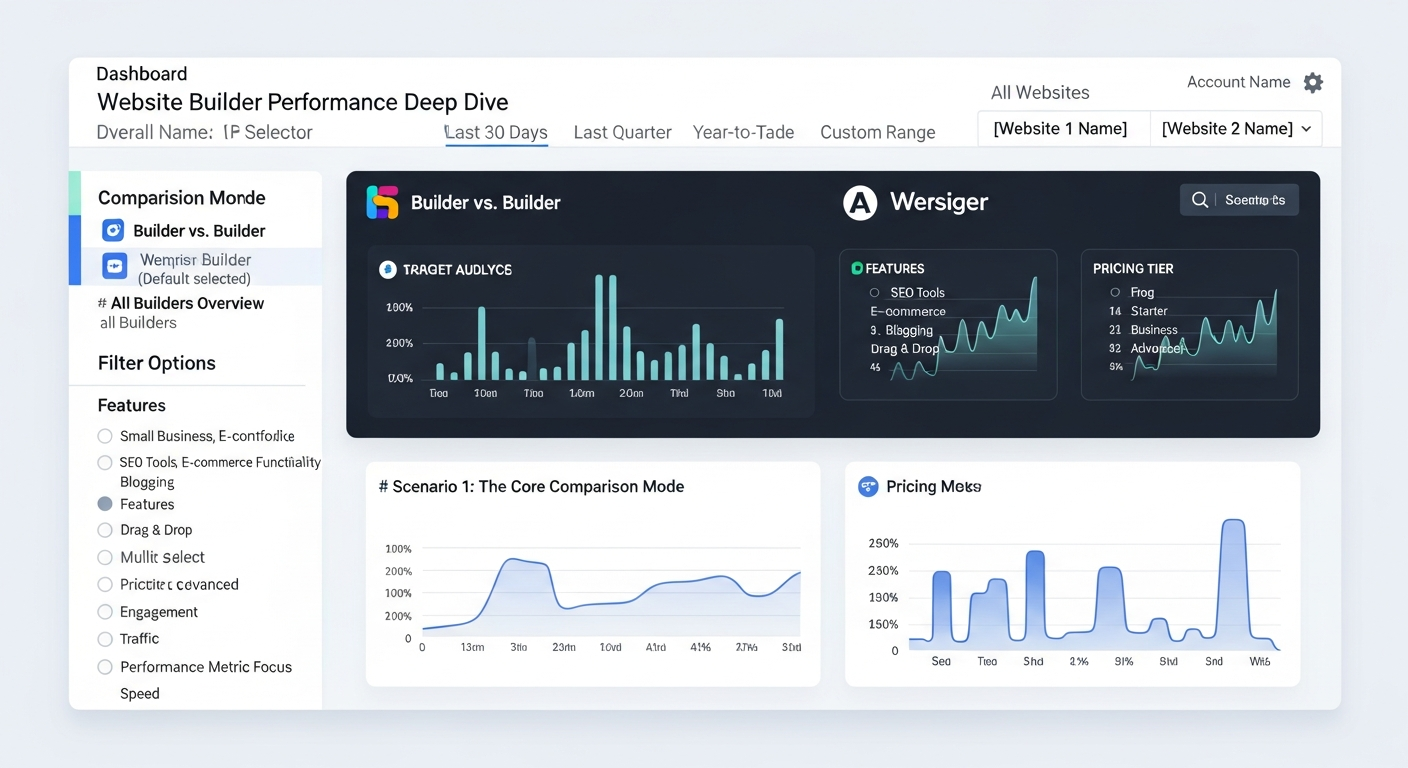The height and width of the screenshot is (768, 1408).
Task: Click the Account Name link
Action: pyautogui.click(x=1239, y=82)
